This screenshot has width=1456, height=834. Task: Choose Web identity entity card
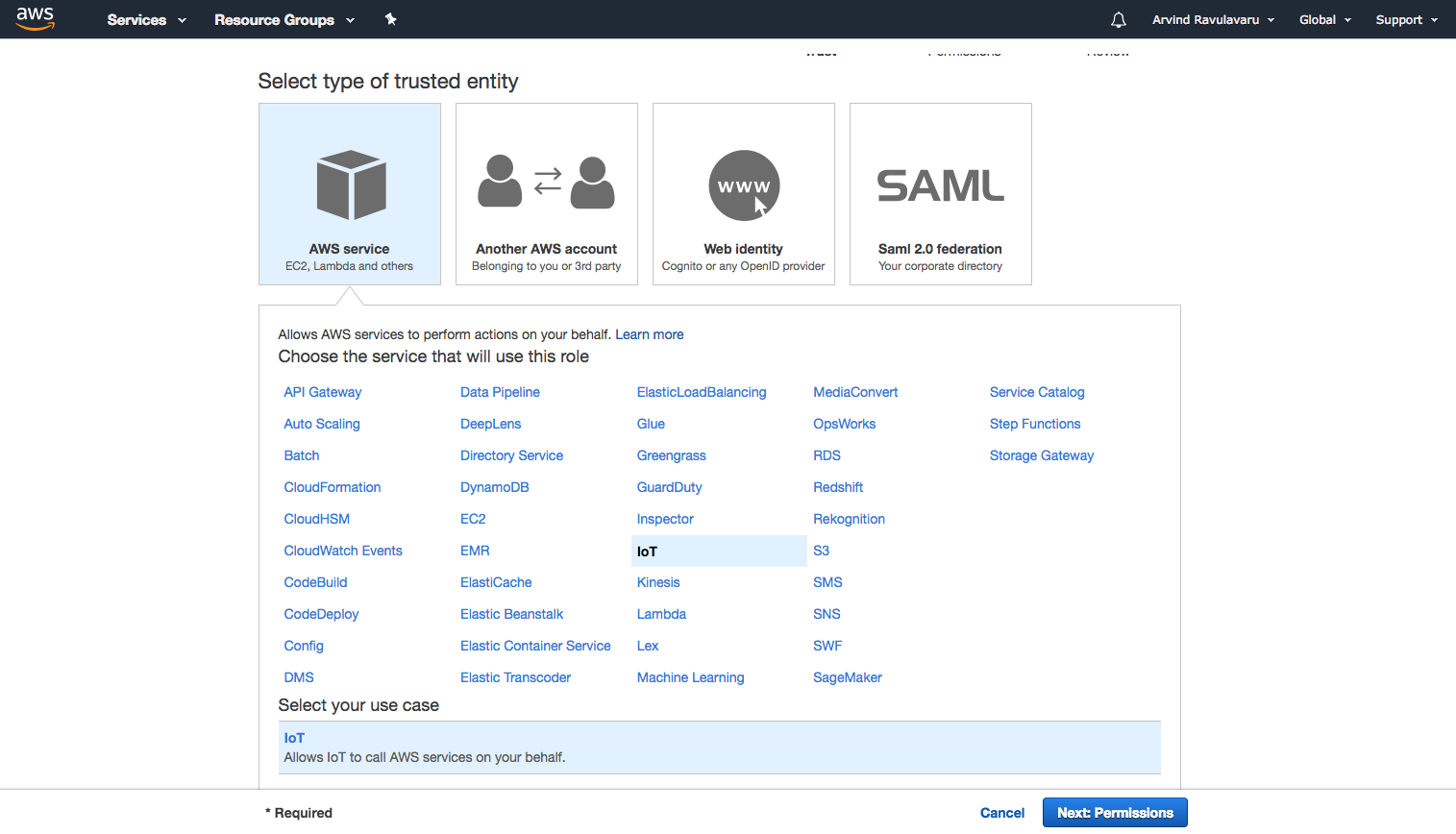click(x=744, y=194)
